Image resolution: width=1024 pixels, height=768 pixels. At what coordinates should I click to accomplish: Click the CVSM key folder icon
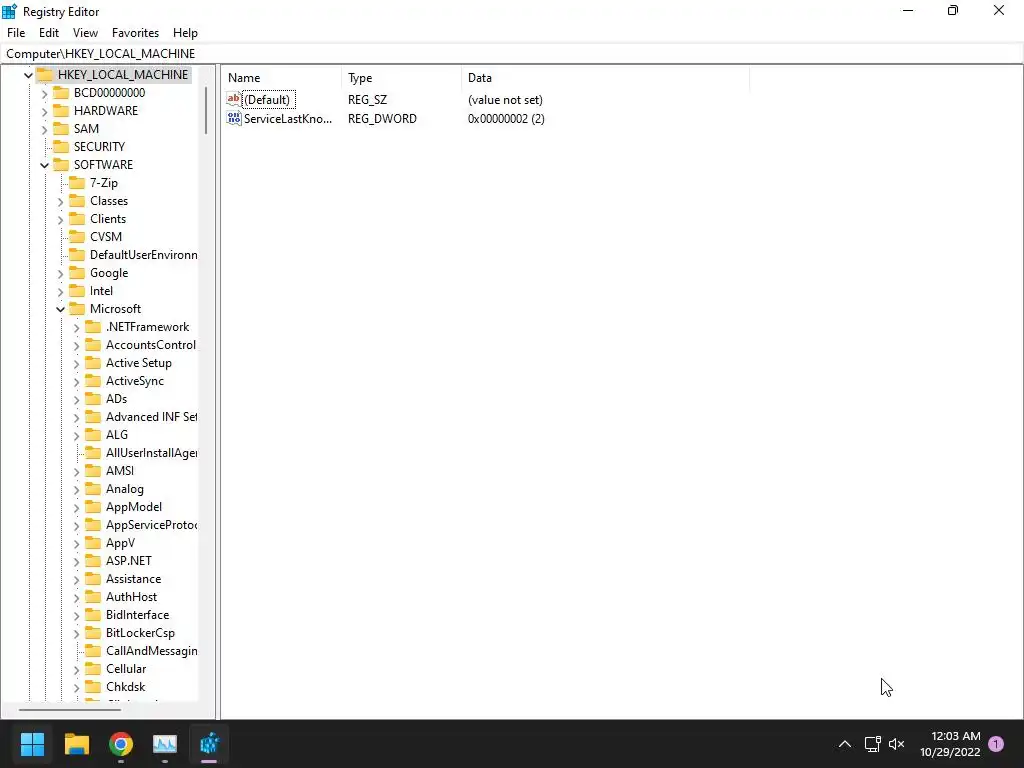(x=77, y=236)
